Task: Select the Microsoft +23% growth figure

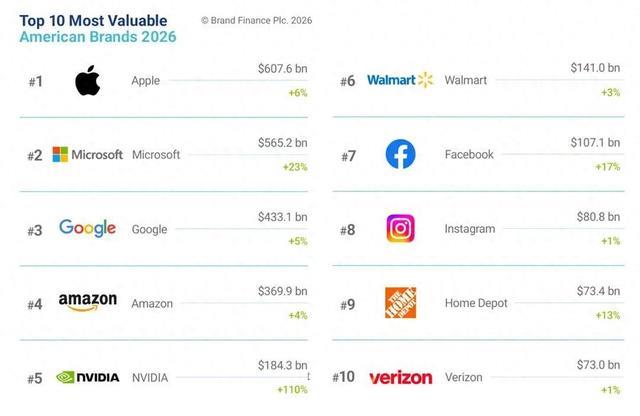Action: click(295, 167)
